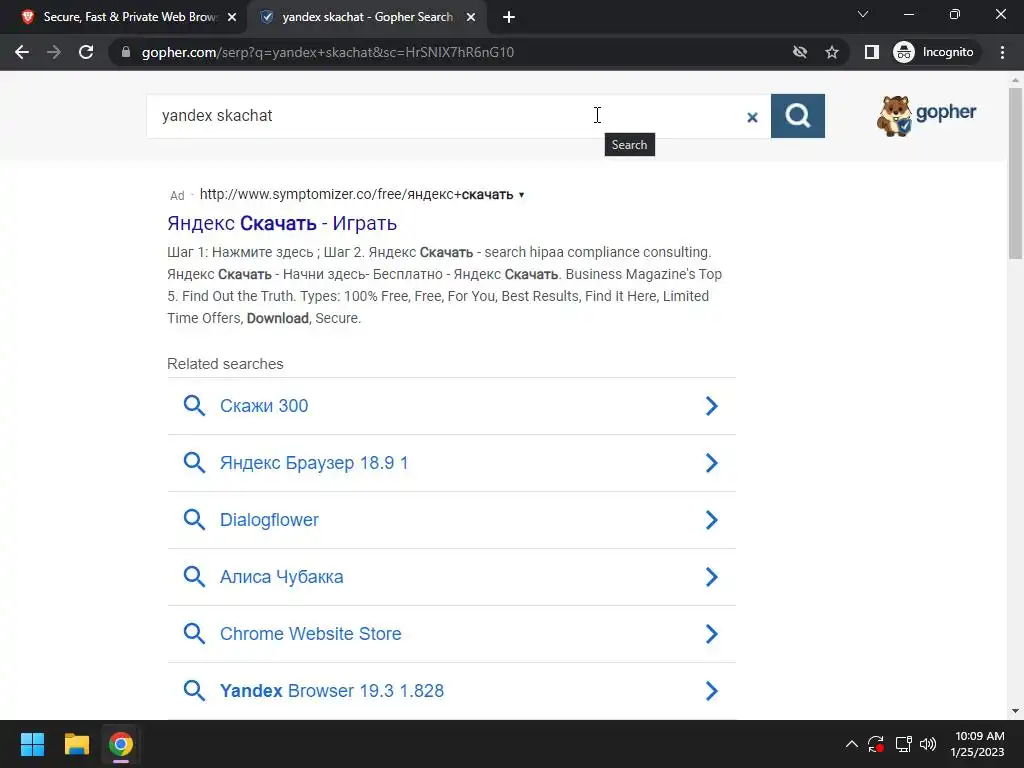Open network settings tray icon
The width and height of the screenshot is (1024, 768).
pos(903,744)
